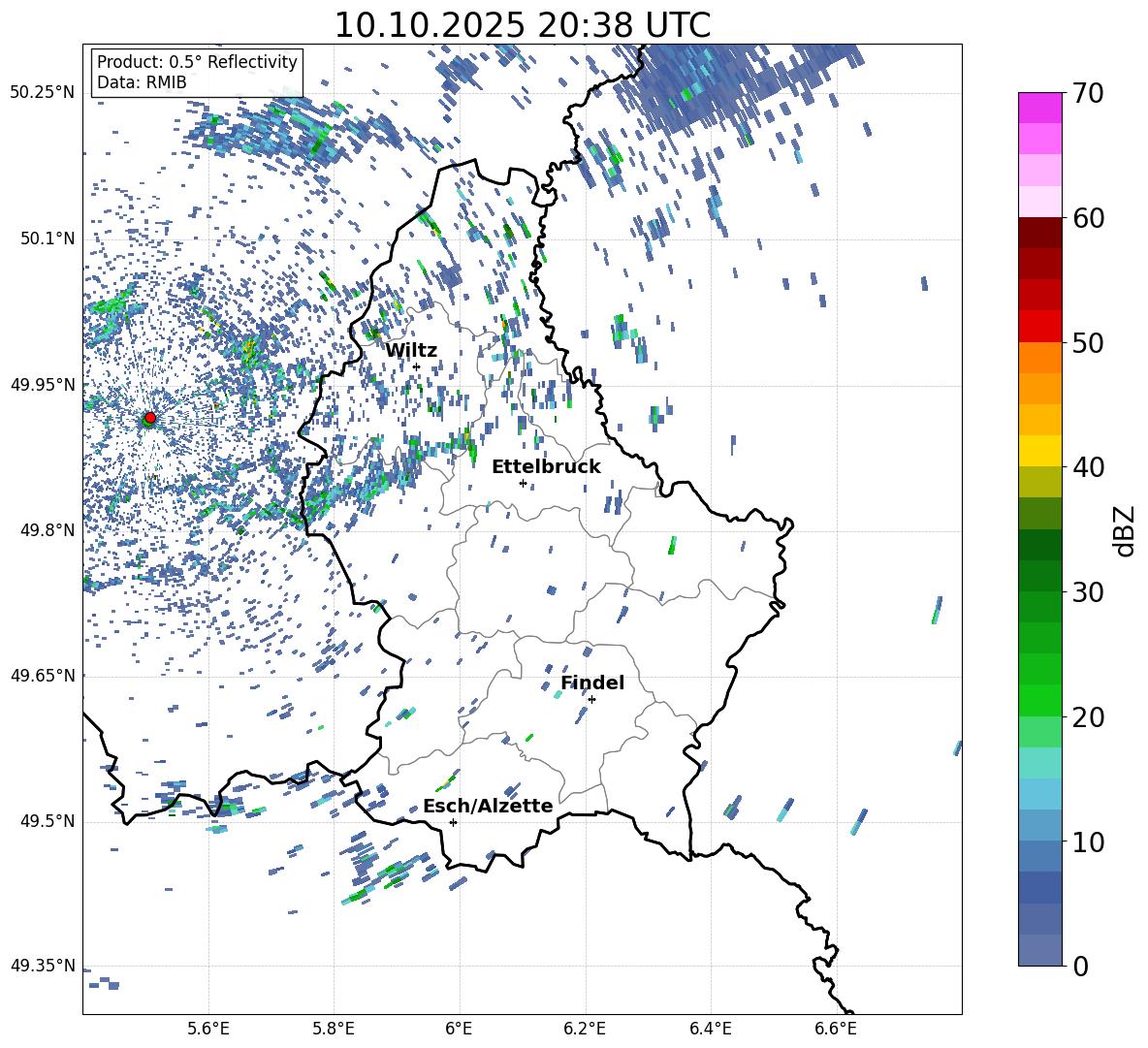Click the dark maroon segment below 60 dBZ
The image size is (1148, 1048).
pyautogui.click(x=1039, y=233)
